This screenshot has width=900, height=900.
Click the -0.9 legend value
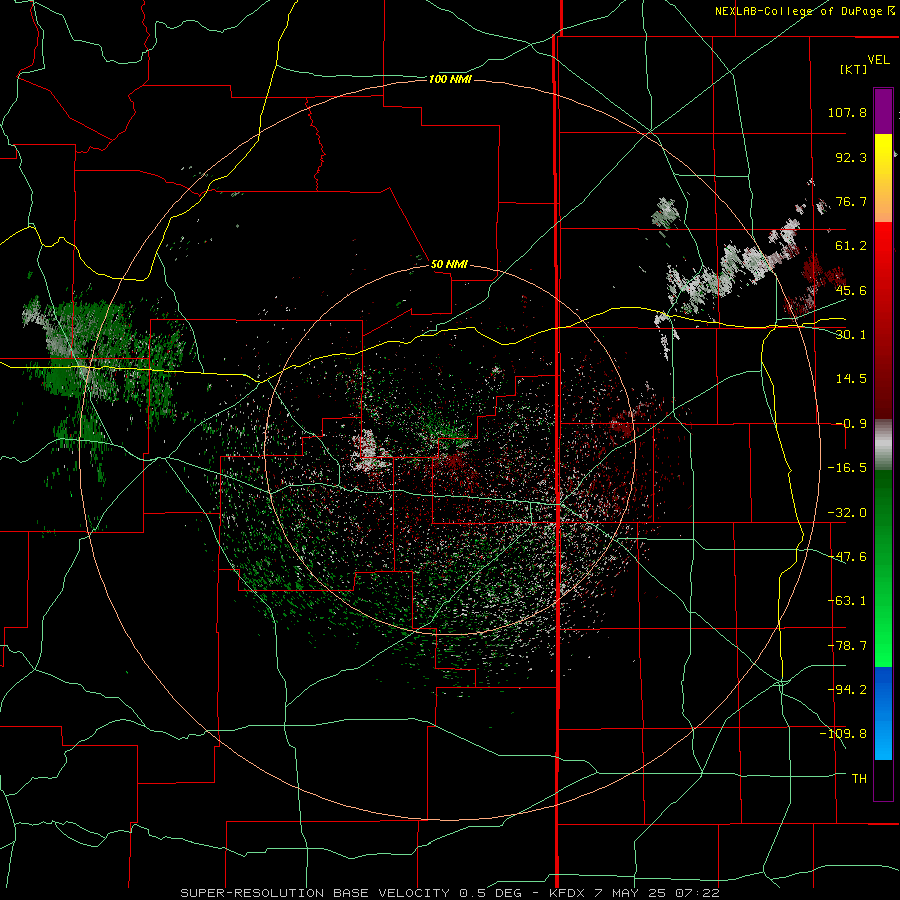pos(851,424)
